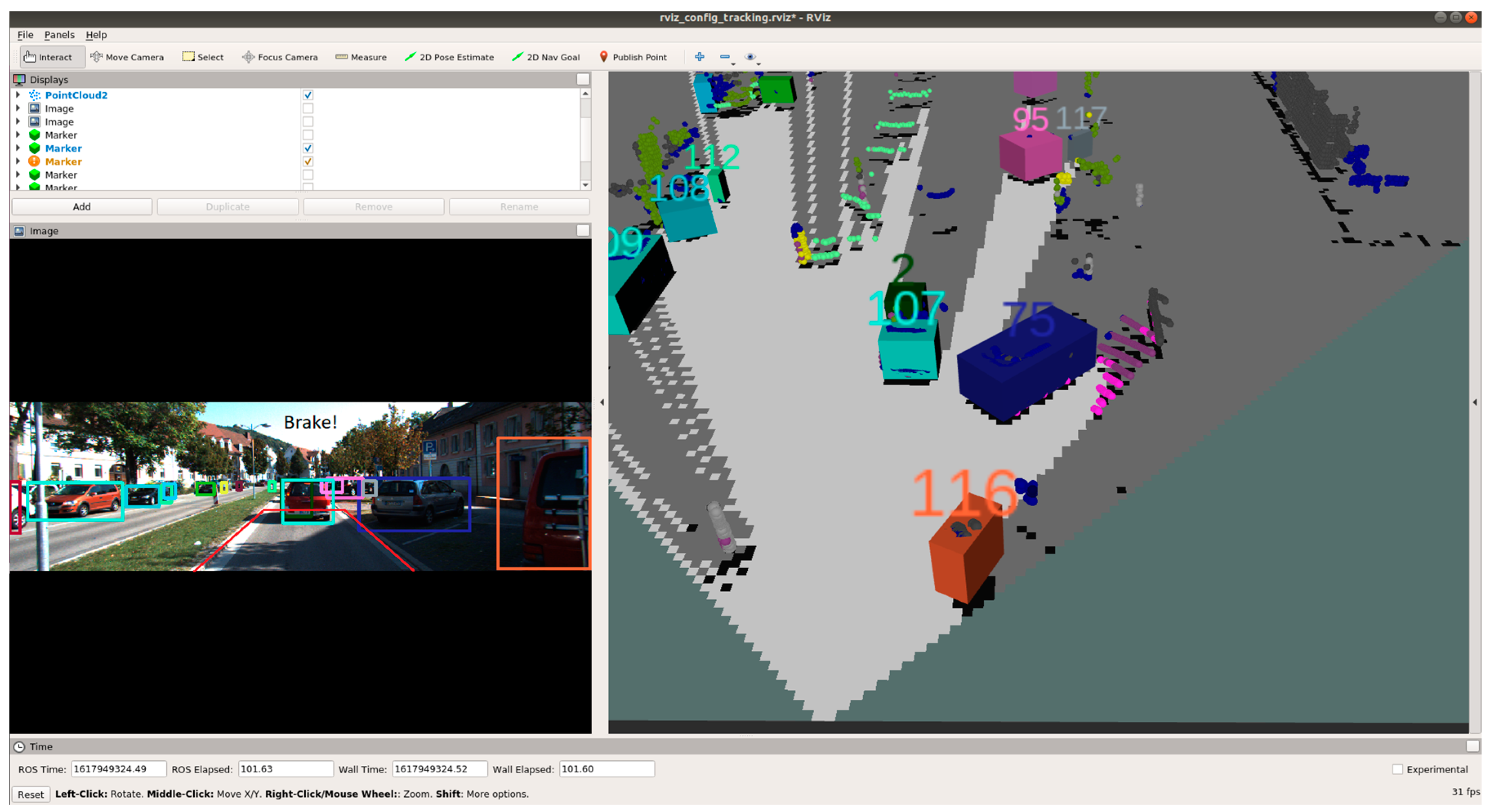Click the Reset button
Viewport: 1493px width, 812px height.
(30, 794)
